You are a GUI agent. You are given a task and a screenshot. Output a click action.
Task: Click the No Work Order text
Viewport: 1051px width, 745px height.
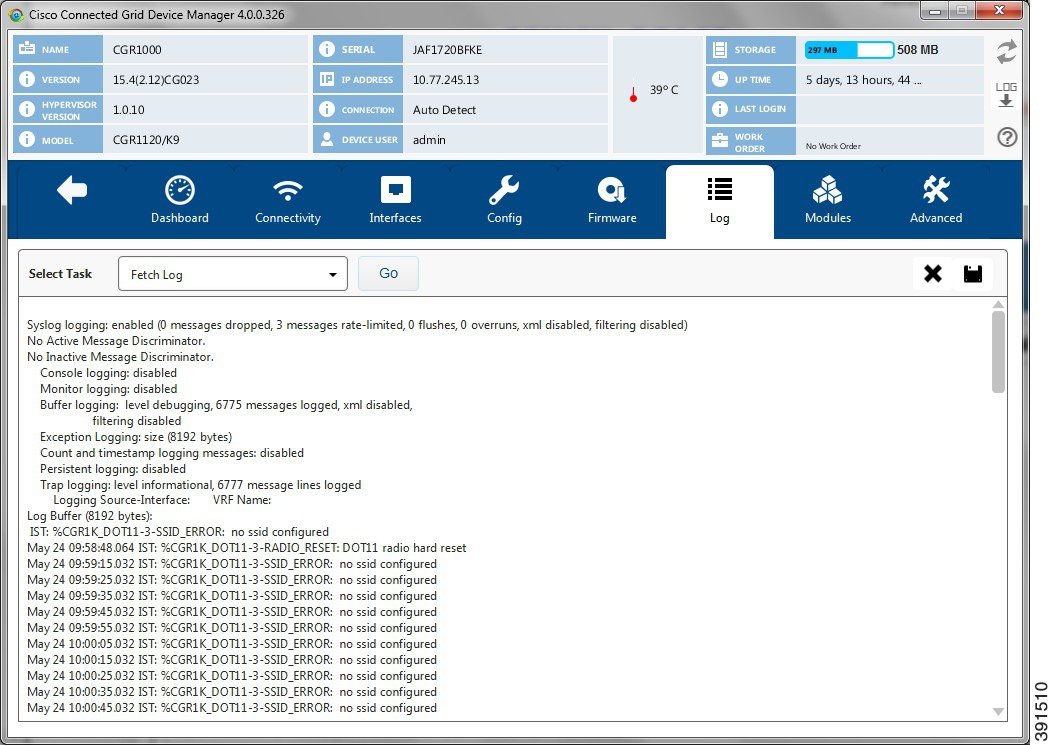(x=833, y=146)
